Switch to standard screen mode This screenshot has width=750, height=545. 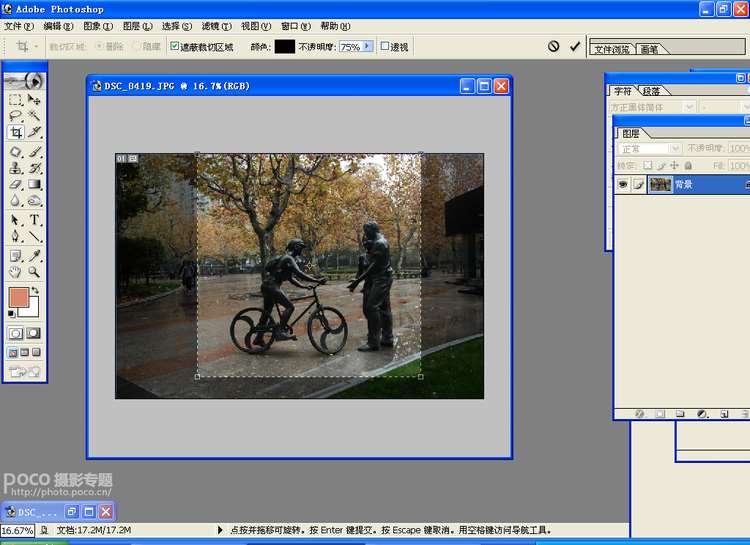(x=13, y=353)
